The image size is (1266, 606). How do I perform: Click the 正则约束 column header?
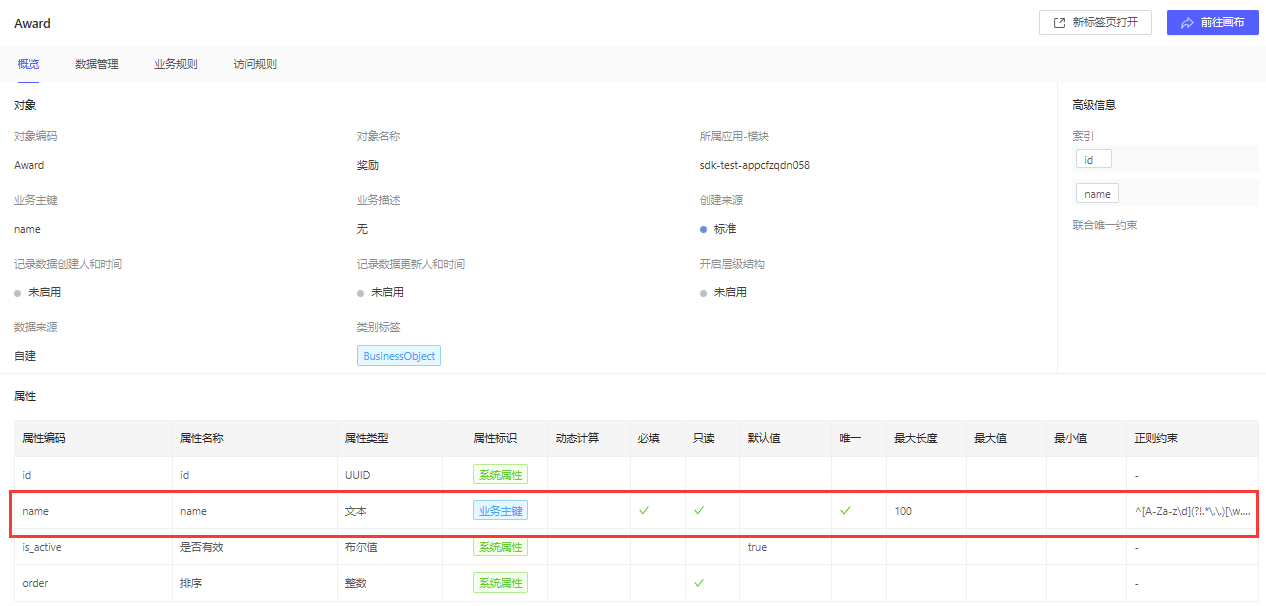1156,438
